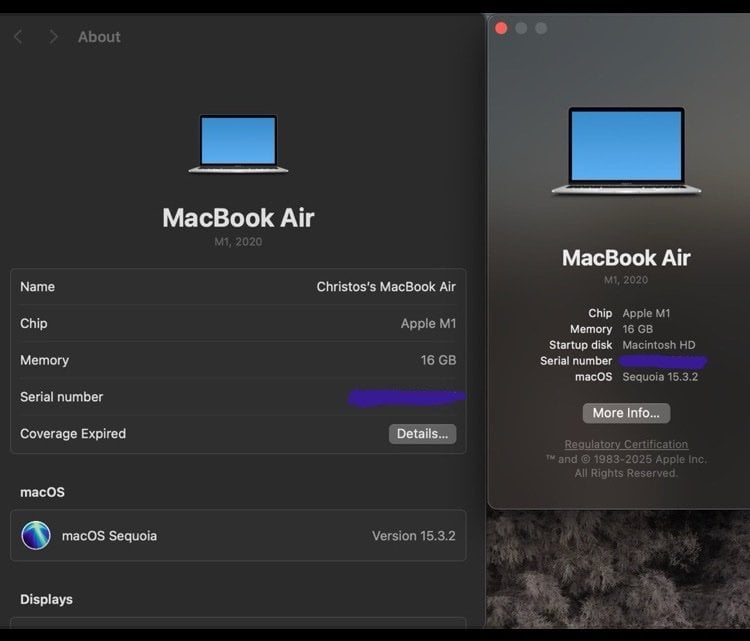Click the Memory label in settings list
750x641 pixels.
tap(44, 360)
